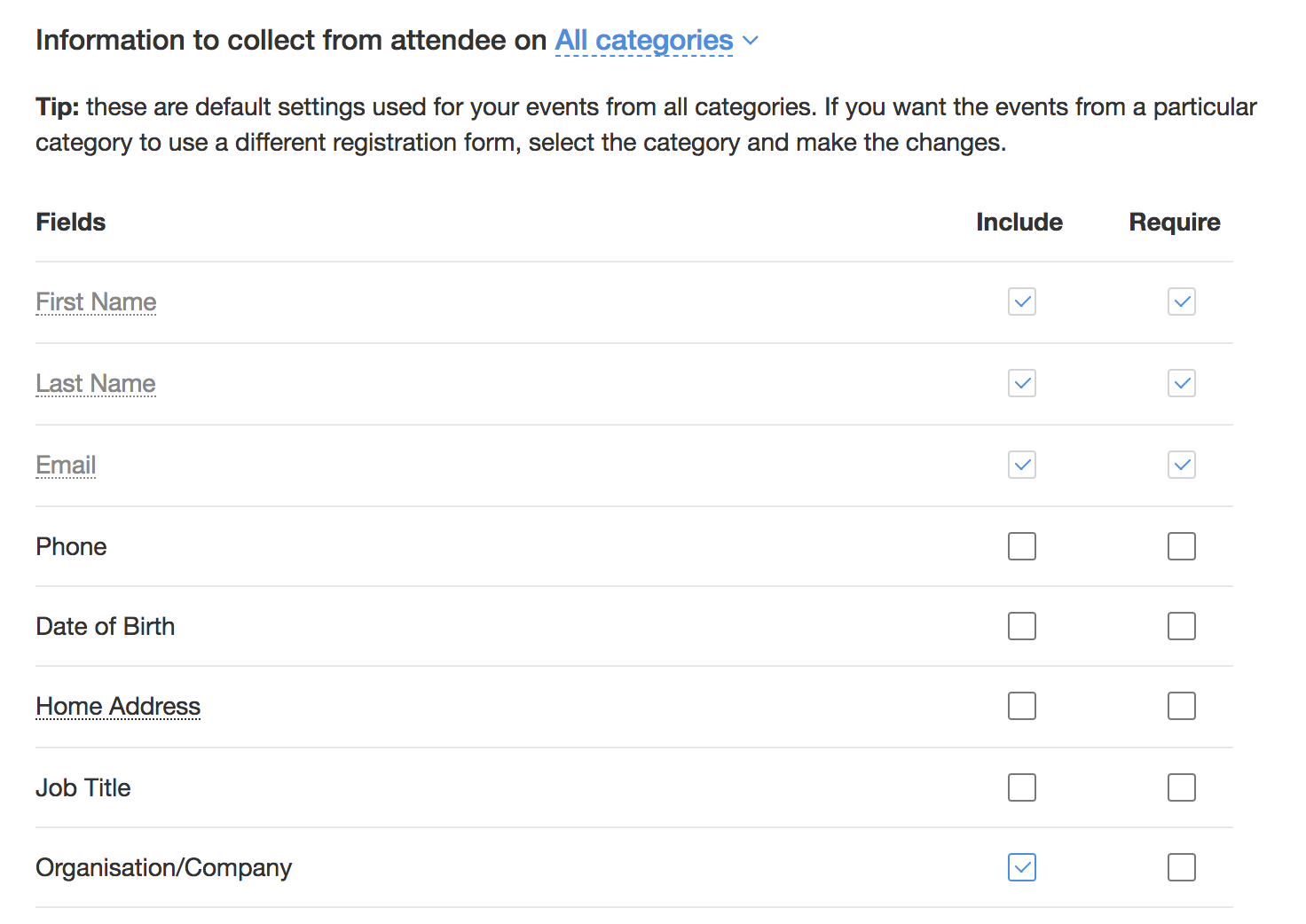Uncheck Require for Email
Image resolution: width=1306 pixels, height=924 pixels.
(x=1182, y=465)
